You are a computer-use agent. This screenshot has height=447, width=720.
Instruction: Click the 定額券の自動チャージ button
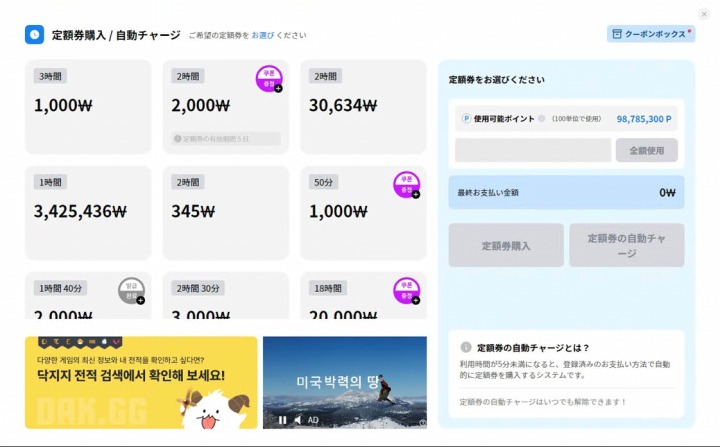pyautogui.click(x=626, y=245)
